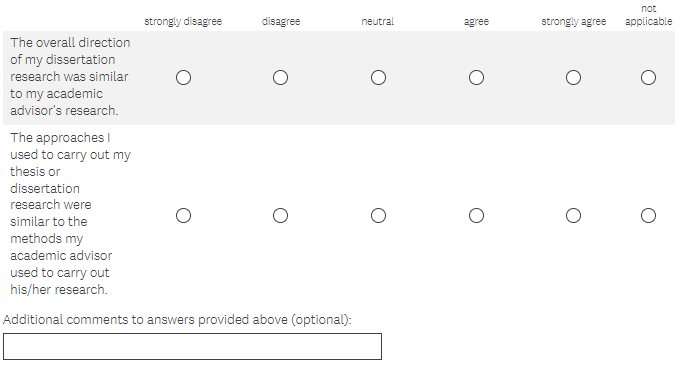Choose 'agree' for approaches statement
The width and height of the screenshot is (681, 365).
476,216
